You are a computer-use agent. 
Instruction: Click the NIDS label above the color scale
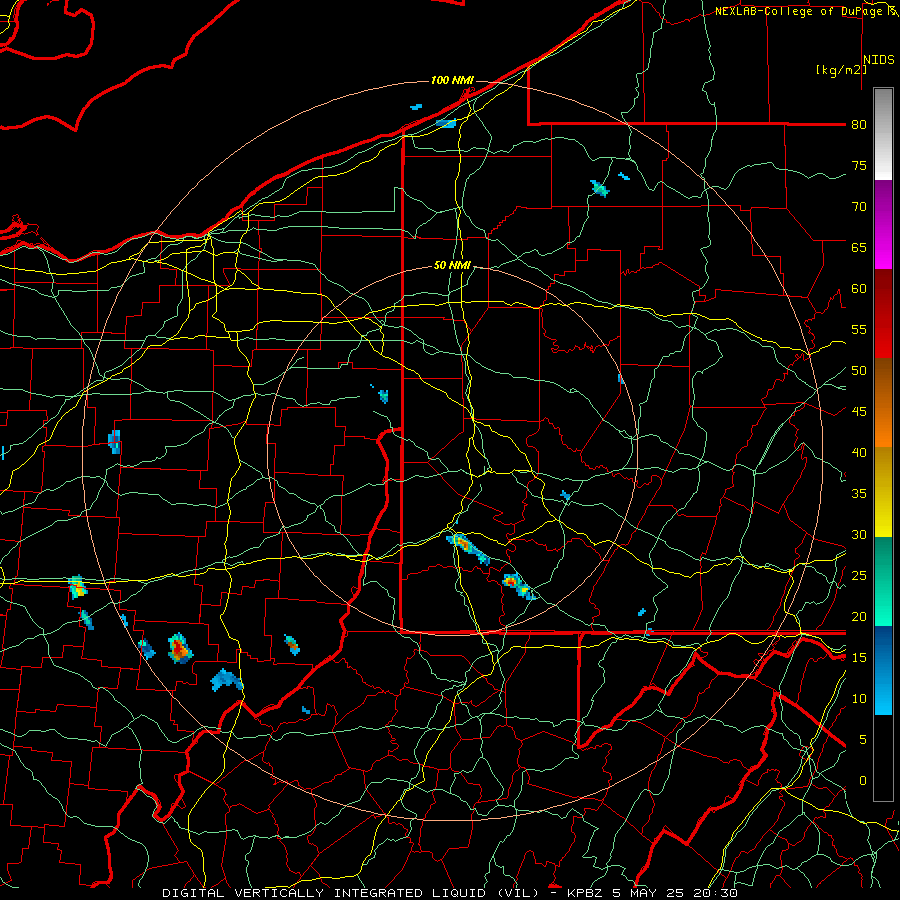point(879,60)
